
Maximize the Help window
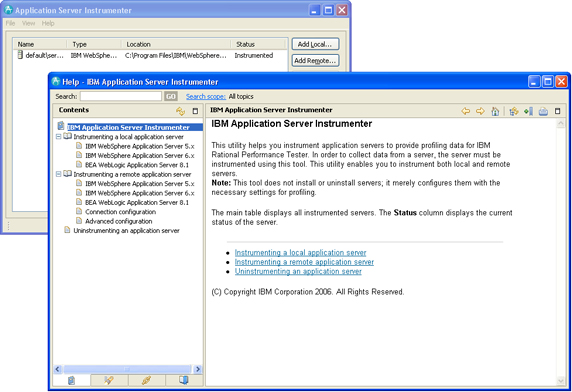(548, 81)
